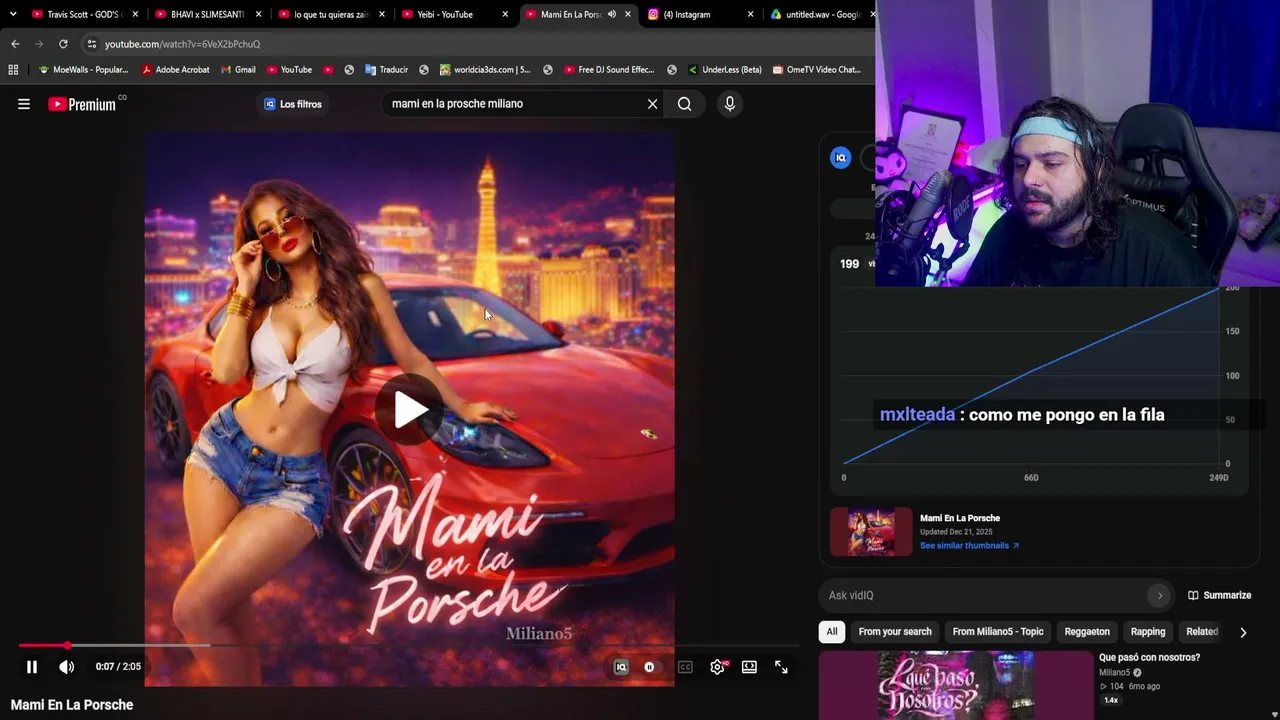Click the magnifying glass search button
The width and height of the screenshot is (1280, 720).
click(x=684, y=104)
